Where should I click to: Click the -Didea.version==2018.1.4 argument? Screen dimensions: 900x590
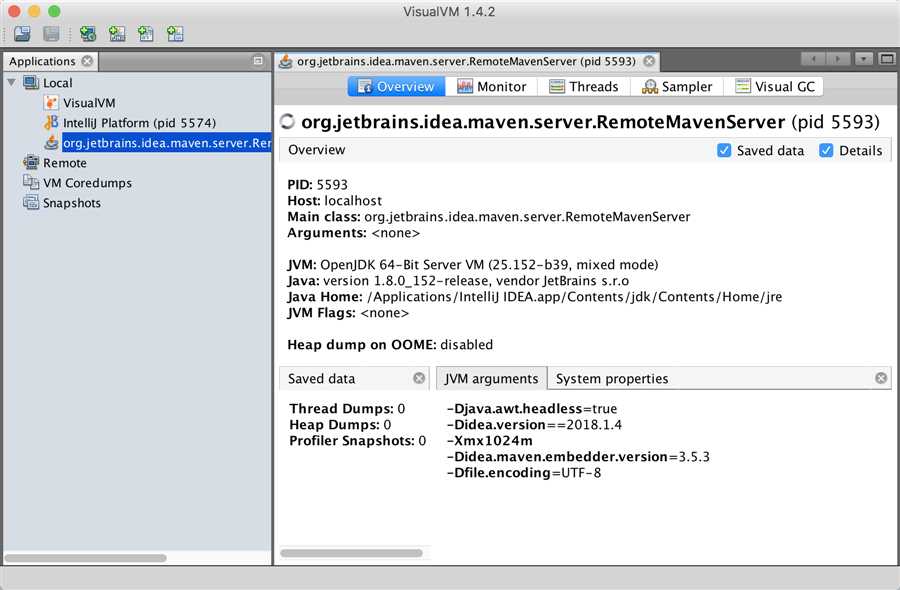point(534,425)
